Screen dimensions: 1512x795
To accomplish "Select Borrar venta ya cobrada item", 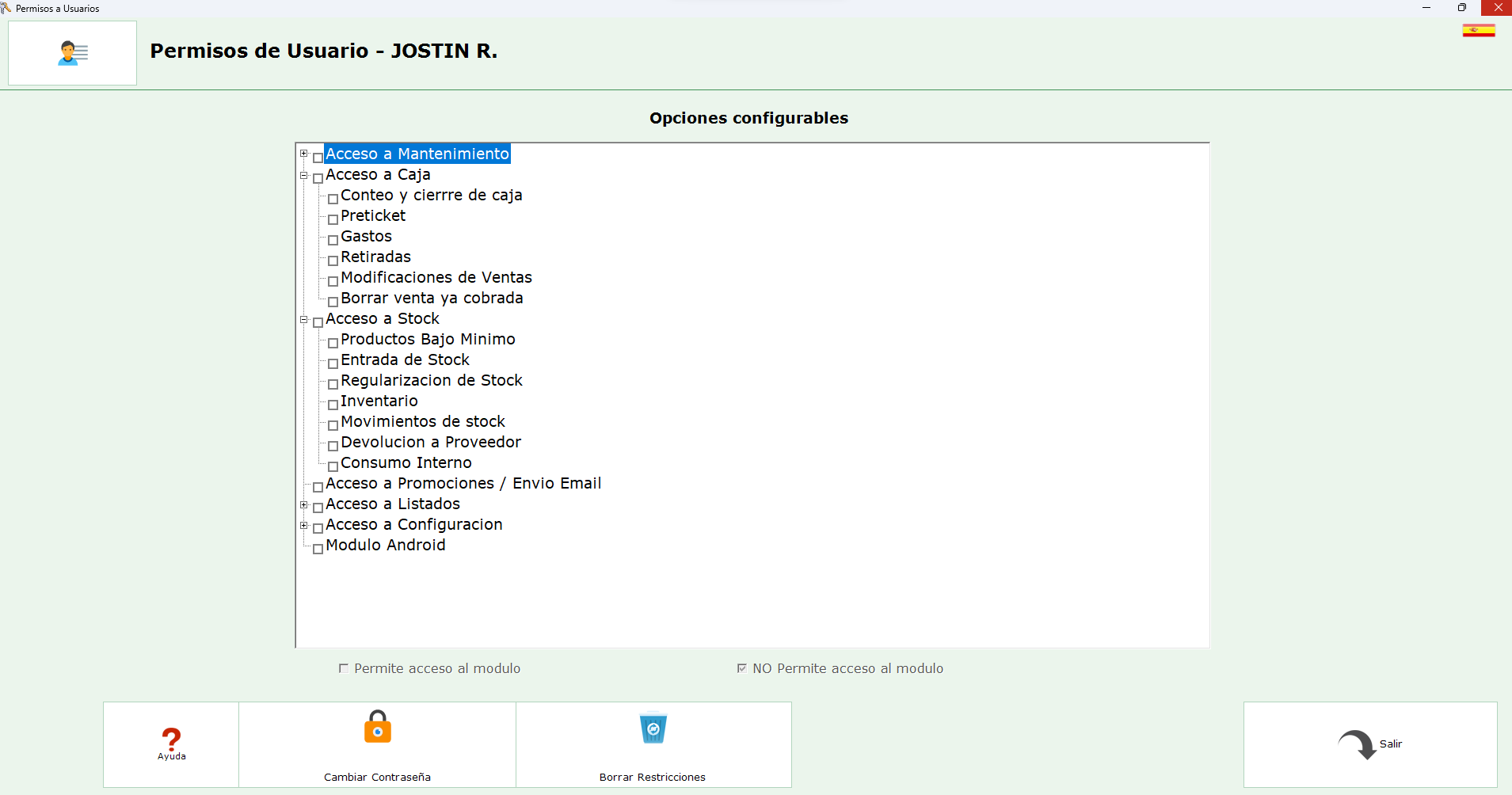I will [432, 299].
